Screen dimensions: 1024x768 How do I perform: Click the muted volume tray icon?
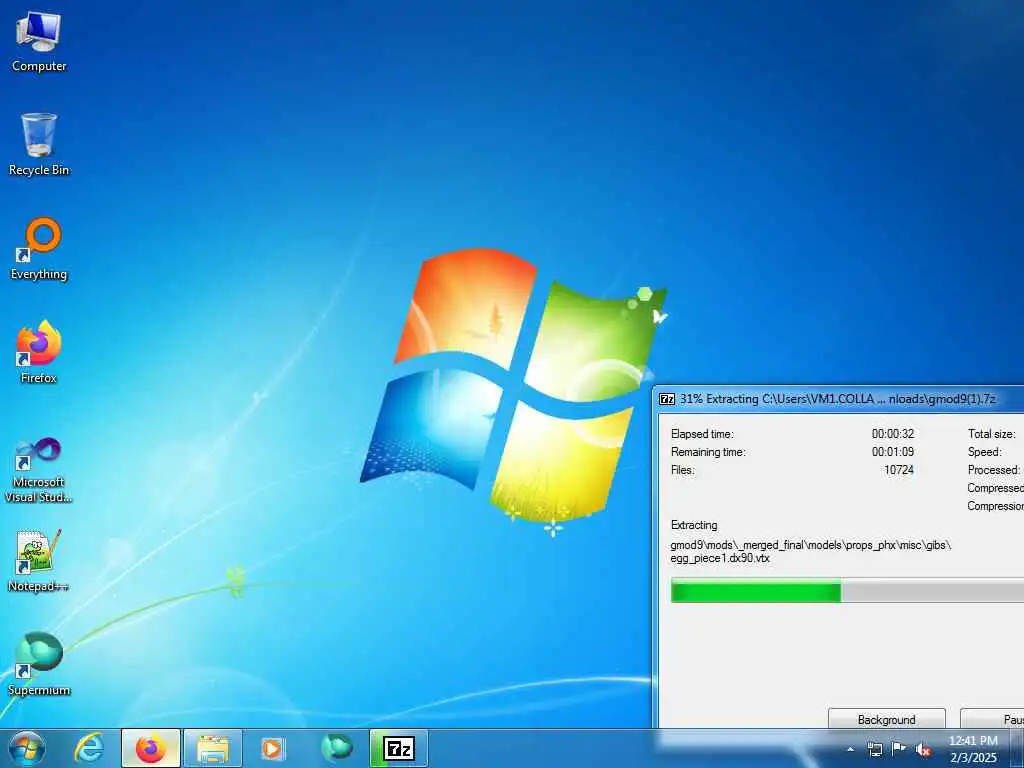pyautogui.click(x=923, y=749)
